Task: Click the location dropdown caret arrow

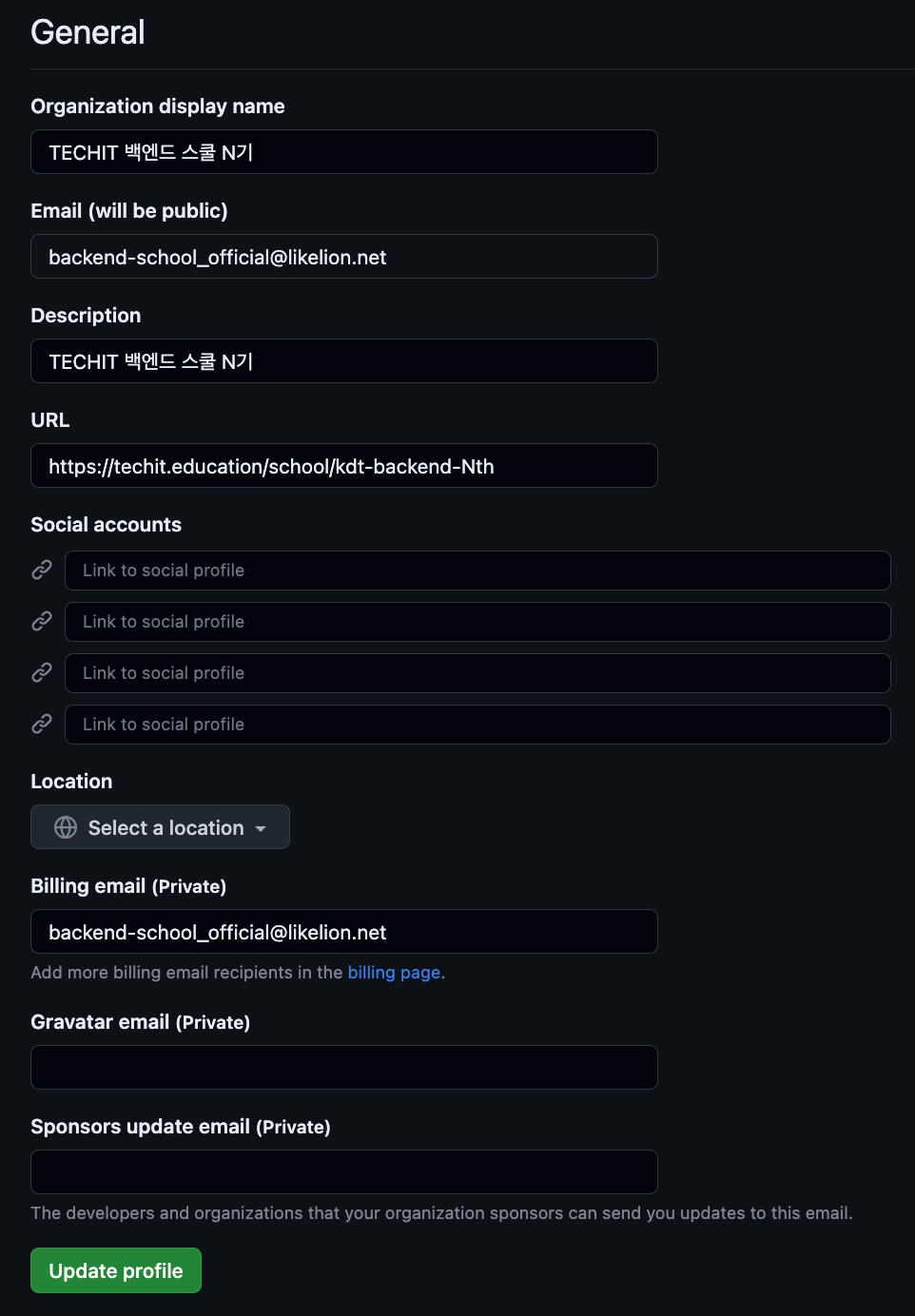Action: 261,828
